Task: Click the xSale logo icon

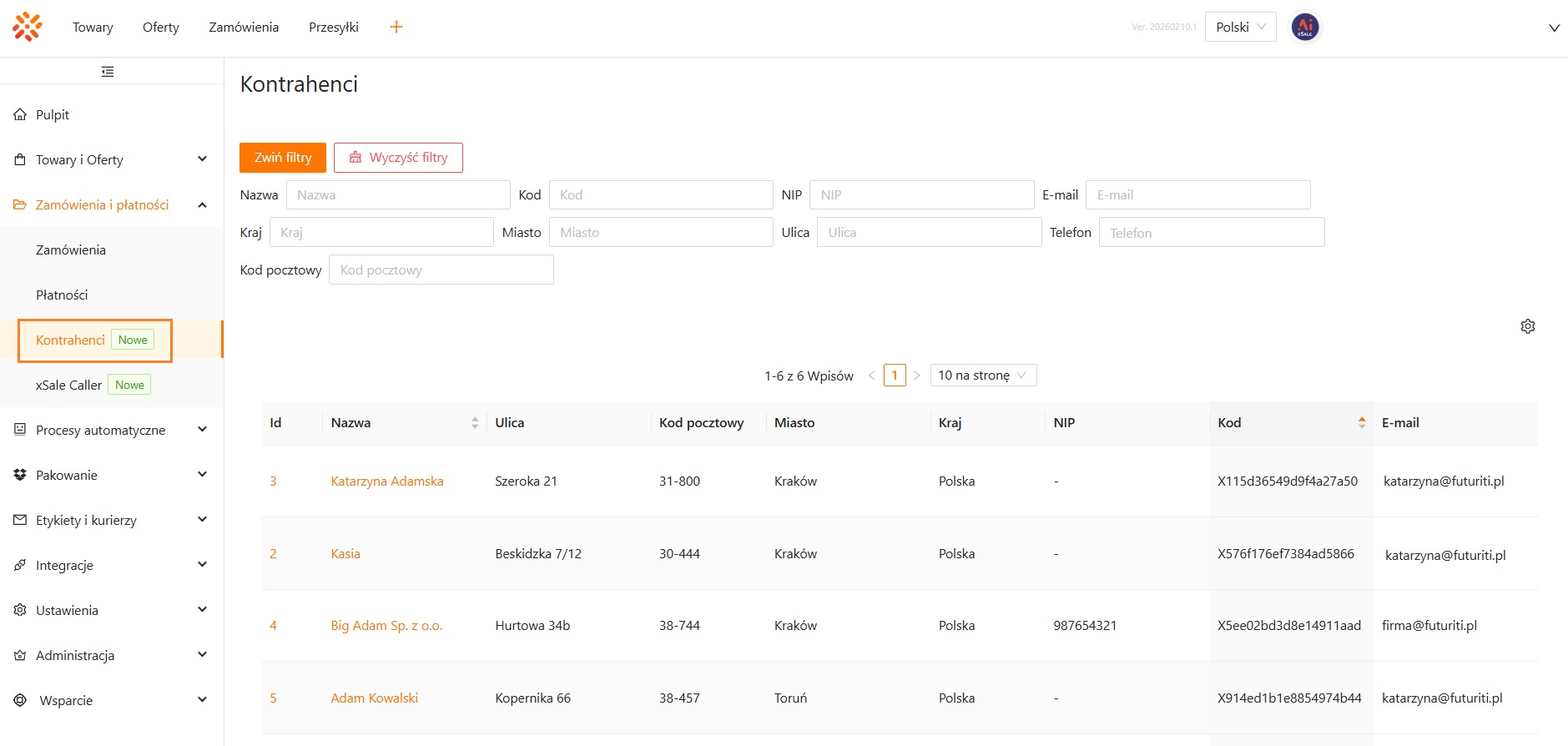Action: [x=28, y=27]
